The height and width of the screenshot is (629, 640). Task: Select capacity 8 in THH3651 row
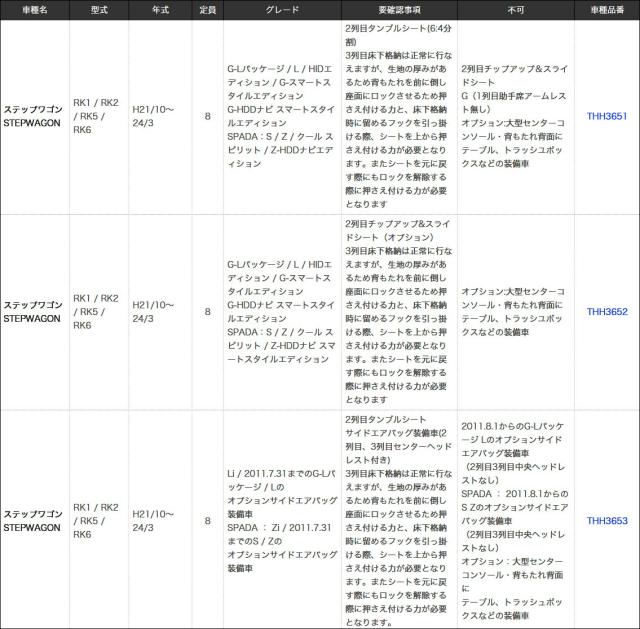pos(208,116)
